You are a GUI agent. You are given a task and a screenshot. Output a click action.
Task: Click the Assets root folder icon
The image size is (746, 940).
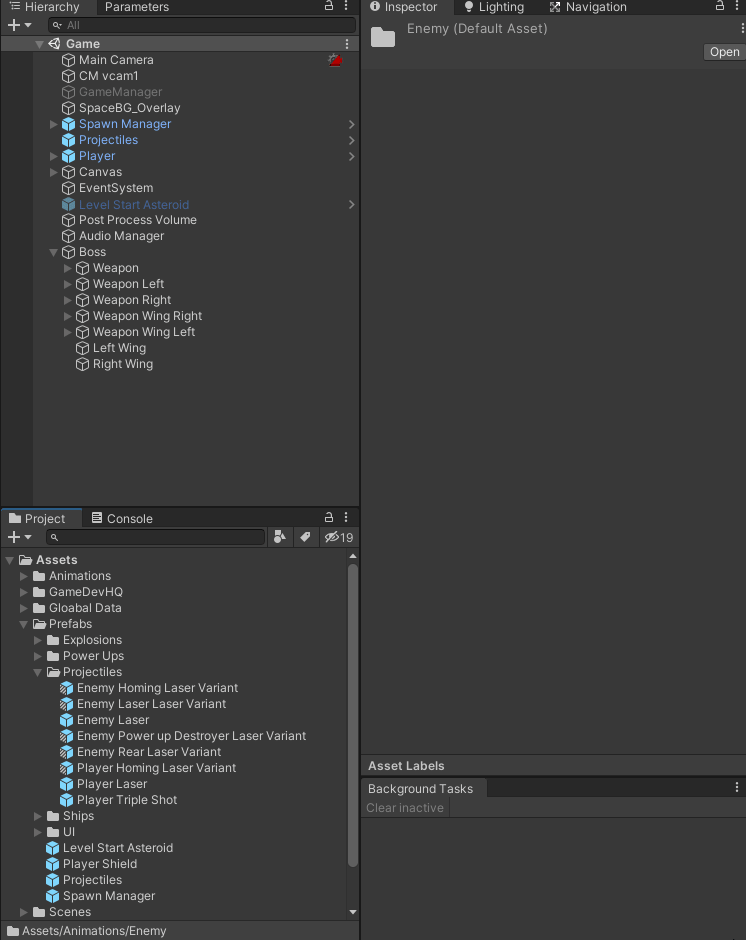coord(25,560)
